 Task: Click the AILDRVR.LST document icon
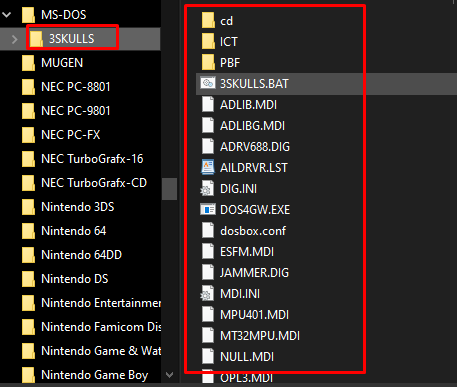coord(208,167)
